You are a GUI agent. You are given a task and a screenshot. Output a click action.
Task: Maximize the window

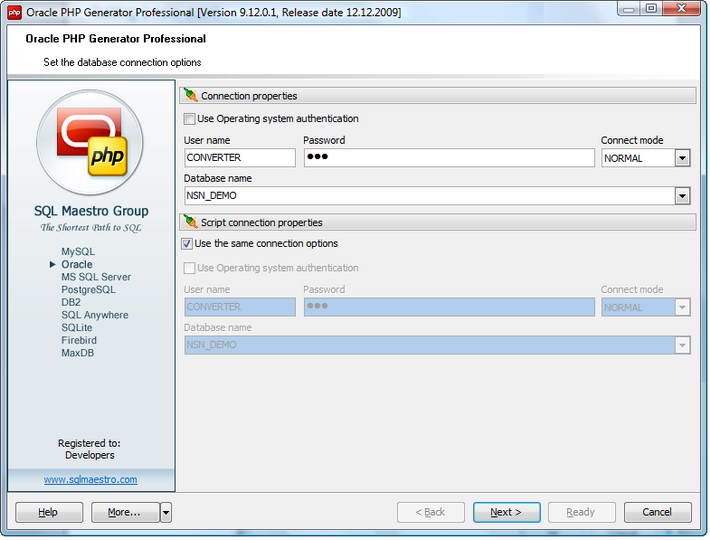tap(651, 9)
